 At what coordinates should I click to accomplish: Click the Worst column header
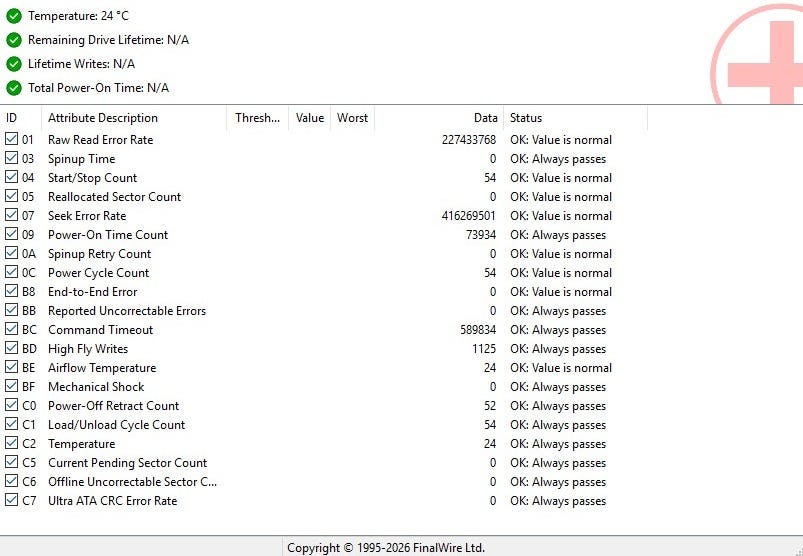click(353, 118)
